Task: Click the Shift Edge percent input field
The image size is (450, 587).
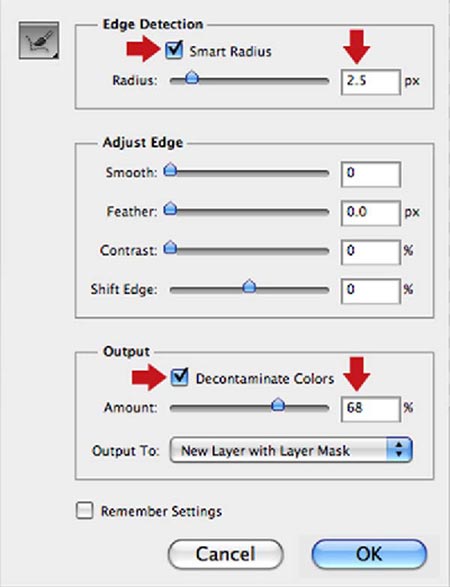Action: click(x=371, y=291)
